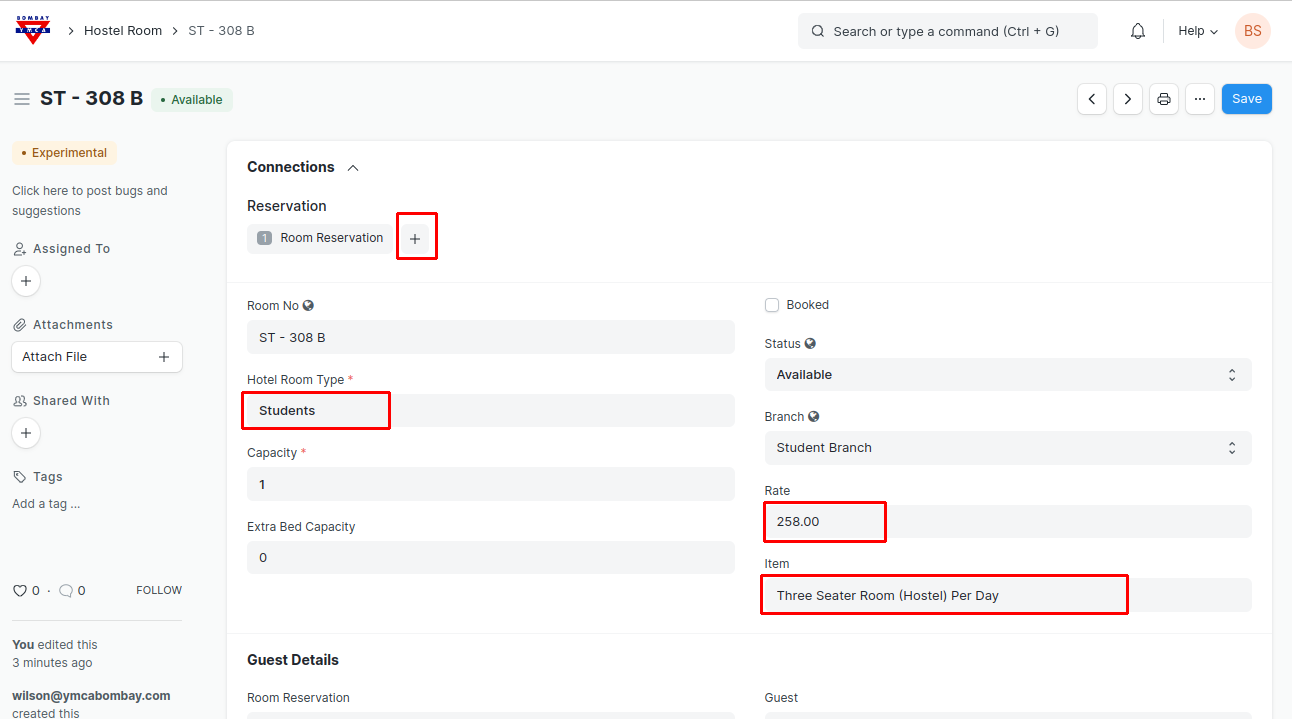Open the three-dots more options menu
Screen dimensions: 1292x719
coord(1200,99)
